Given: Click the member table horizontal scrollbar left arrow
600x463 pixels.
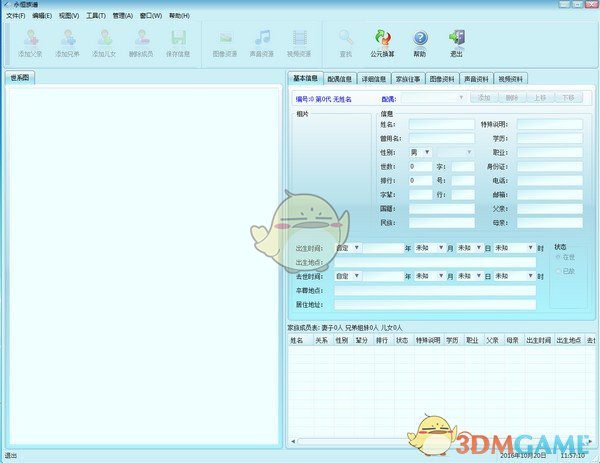Looking at the screenshot, I should click(x=293, y=441).
